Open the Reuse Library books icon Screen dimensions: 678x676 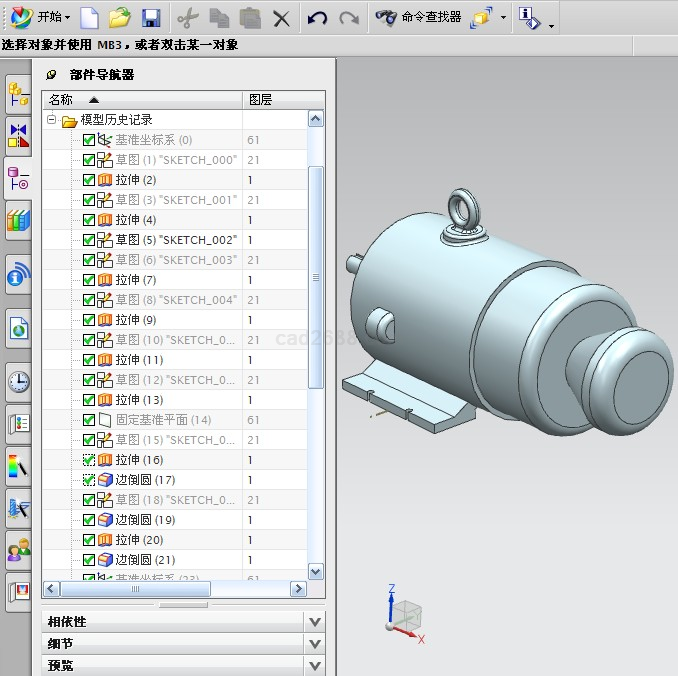[18, 221]
